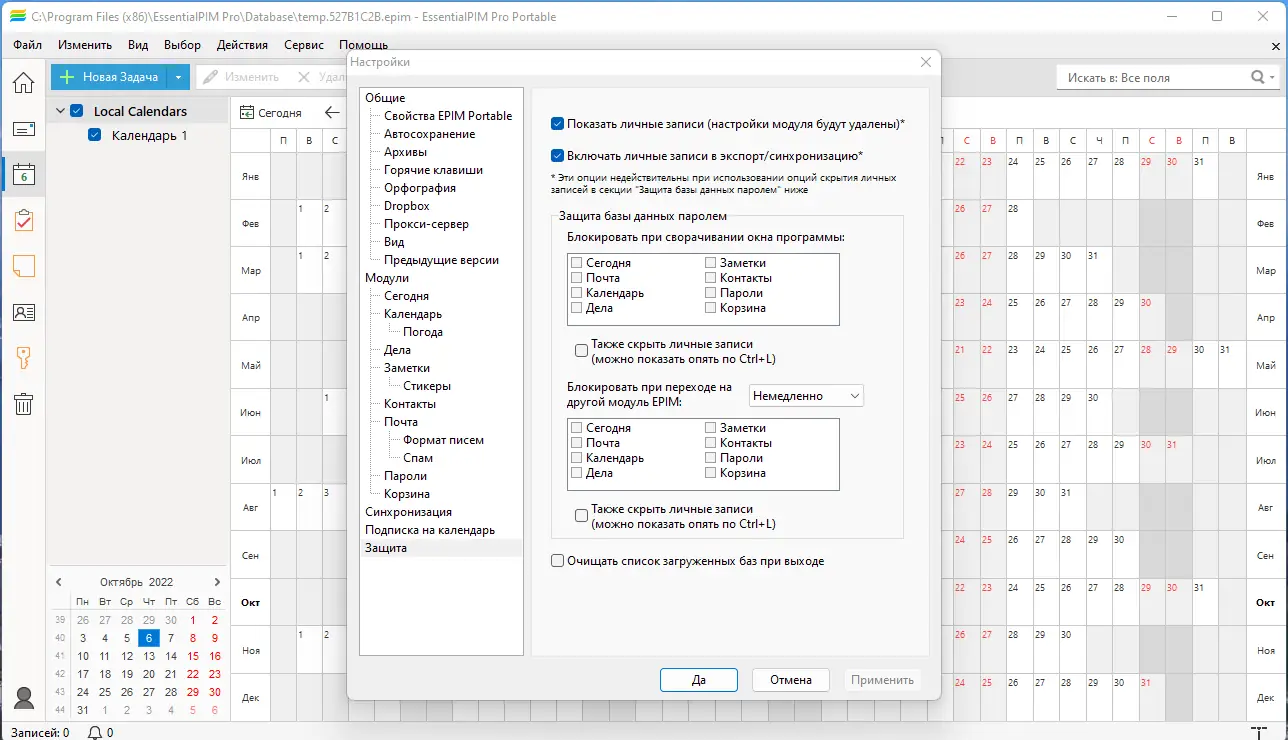Image resolution: width=1288 pixels, height=740 pixels.
Task: Toggle Включать личные записи в экспорт checkbox
Action: (558, 156)
